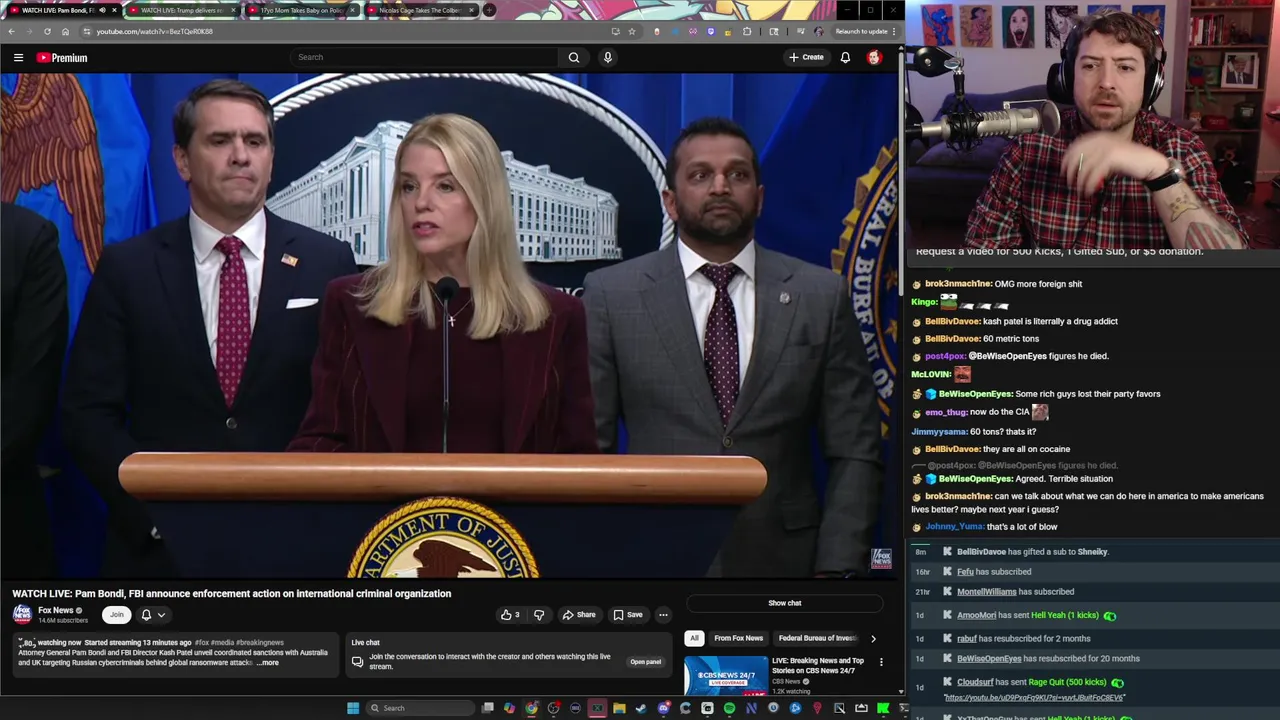Reload the page in browser

coord(47,31)
